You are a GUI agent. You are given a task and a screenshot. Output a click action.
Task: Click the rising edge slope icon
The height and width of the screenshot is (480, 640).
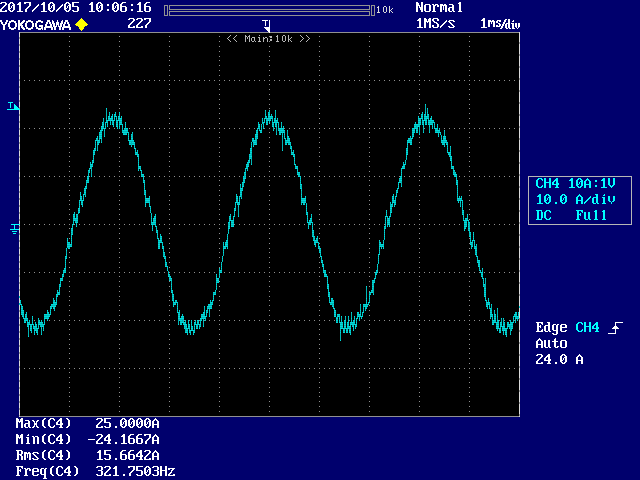coord(615,328)
